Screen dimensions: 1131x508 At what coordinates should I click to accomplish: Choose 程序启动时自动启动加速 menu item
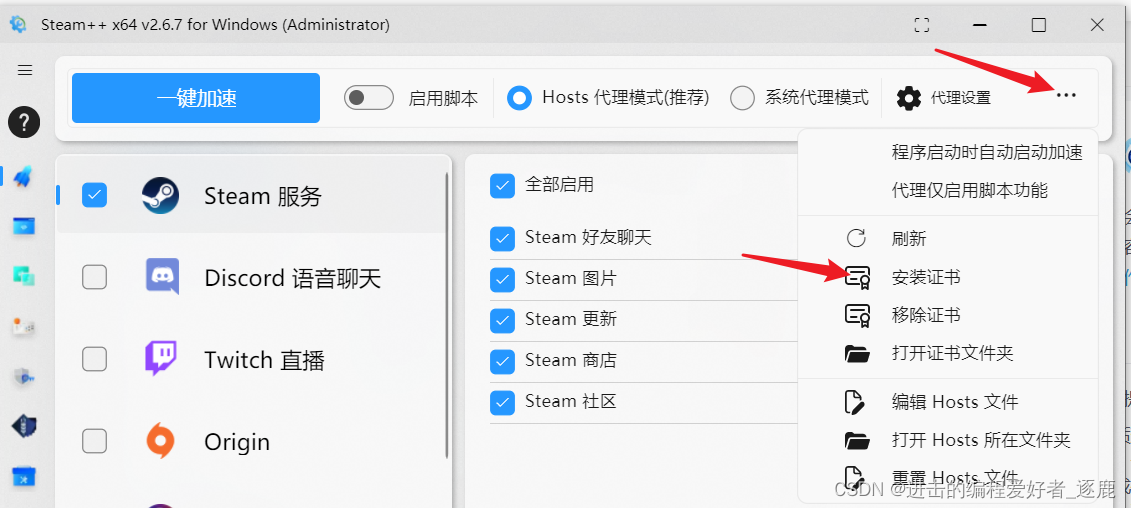point(948,152)
